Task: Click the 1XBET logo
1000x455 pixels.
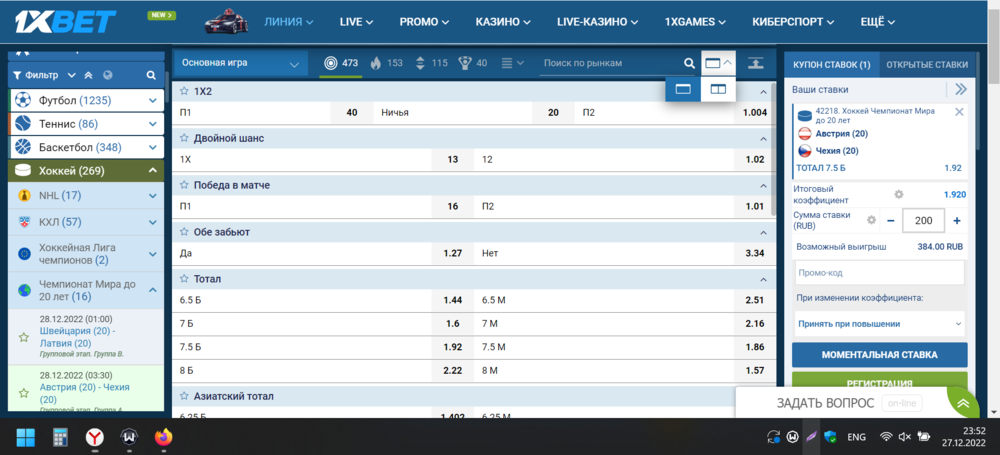Action: click(x=65, y=21)
